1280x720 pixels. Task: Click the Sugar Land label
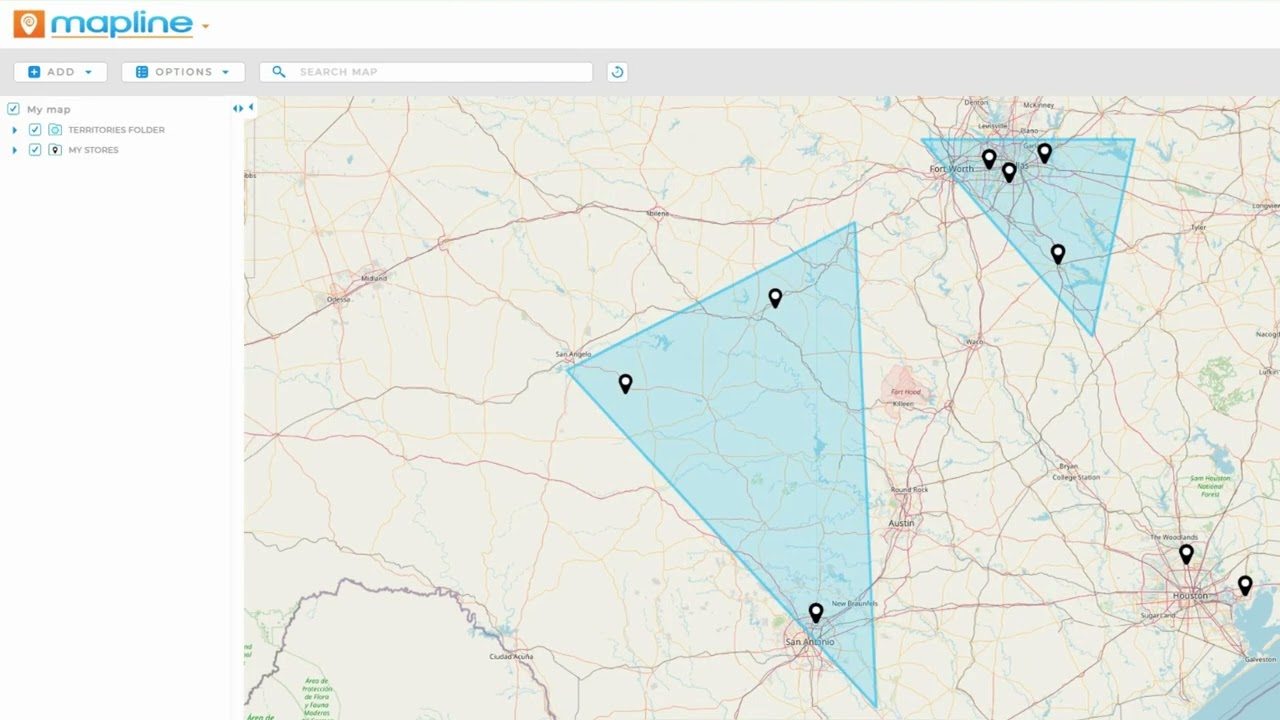coord(1157,616)
